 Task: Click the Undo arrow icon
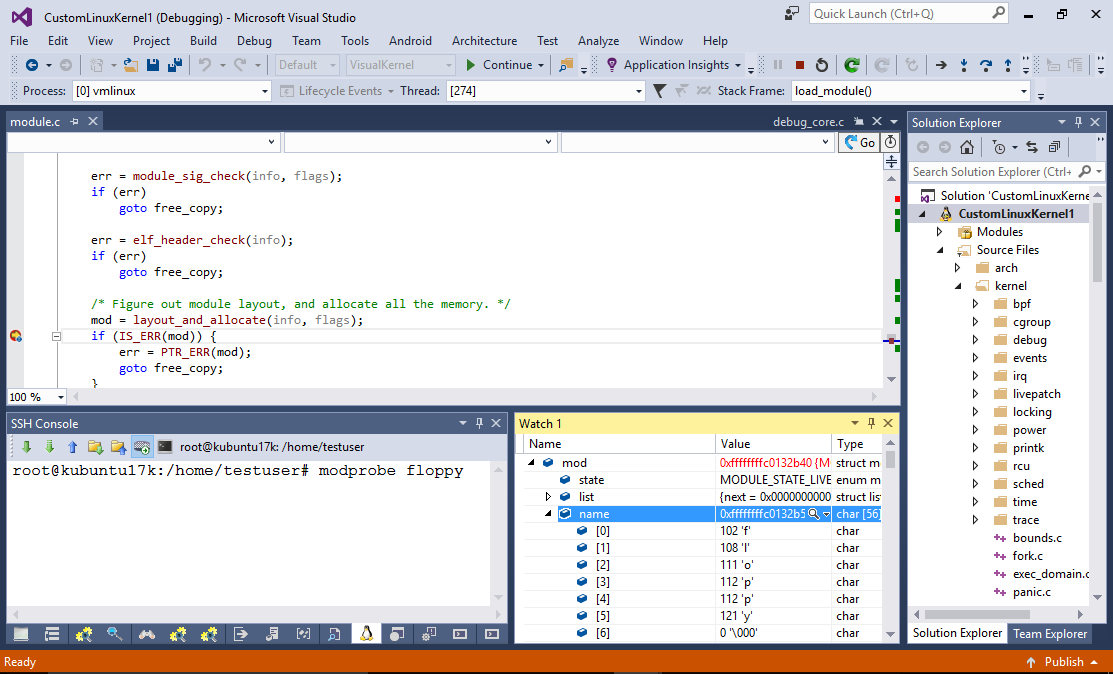pos(204,65)
